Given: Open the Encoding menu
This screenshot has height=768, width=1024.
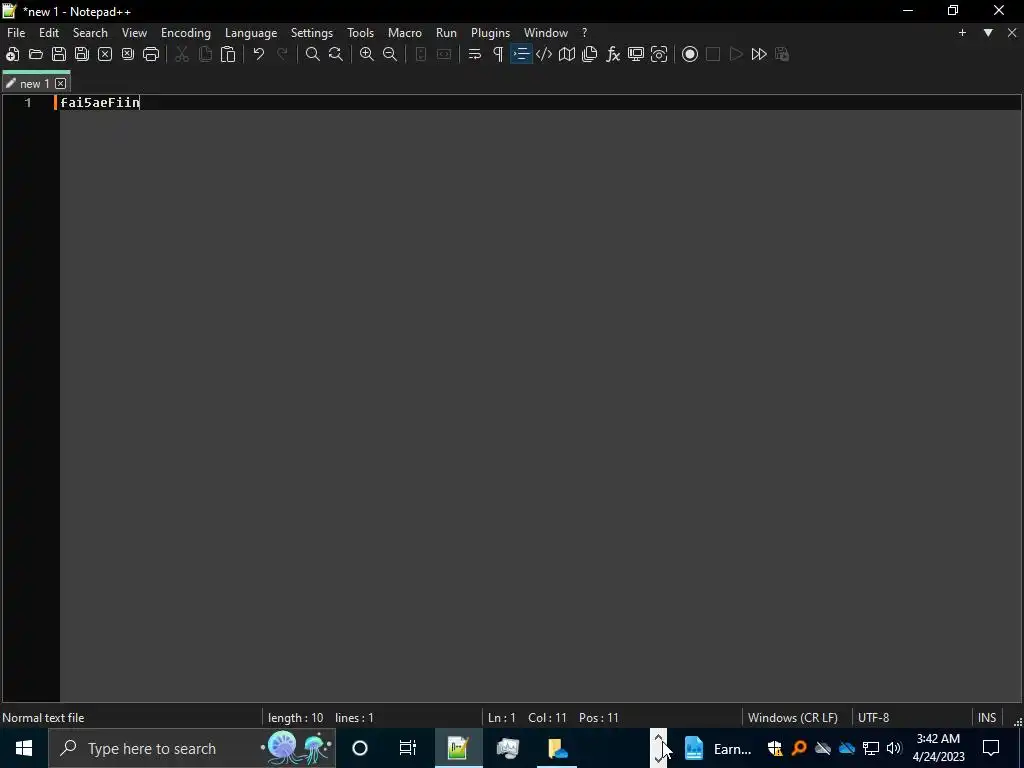Looking at the screenshot, I should coord(186,33).
